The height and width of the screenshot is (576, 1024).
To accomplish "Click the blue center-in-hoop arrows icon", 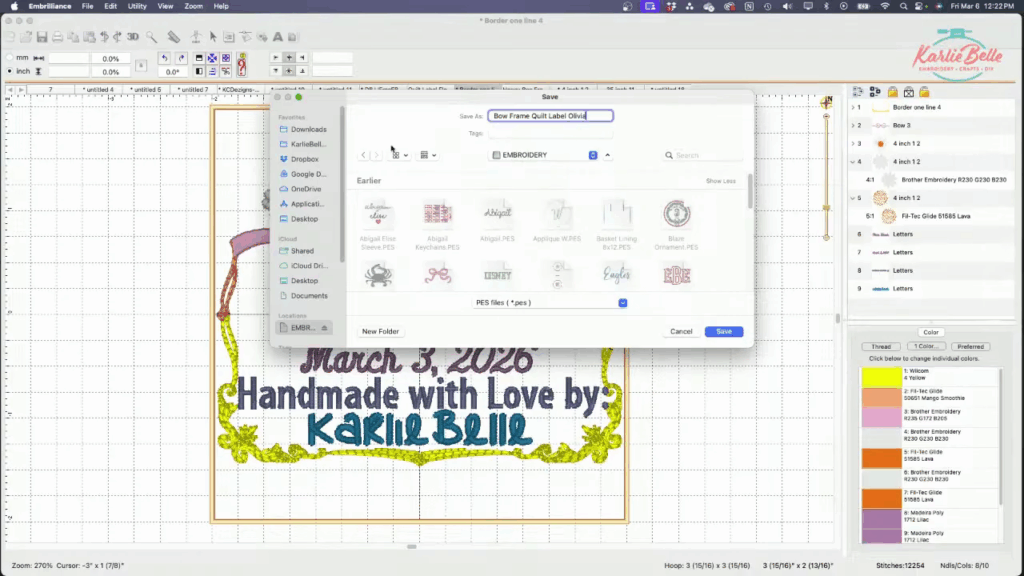I will click(212, 58).
